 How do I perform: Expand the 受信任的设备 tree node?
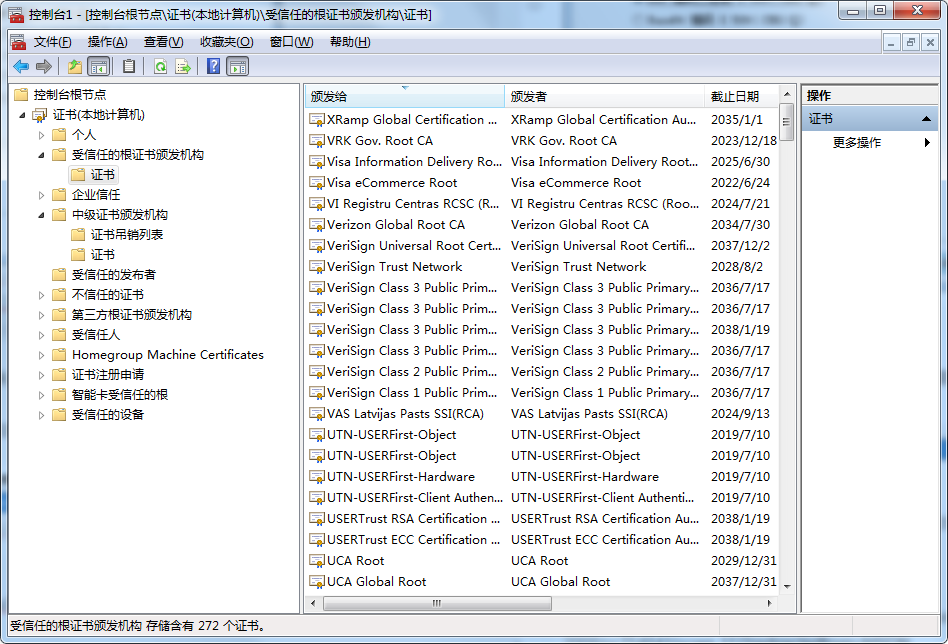tap(41, 415)
